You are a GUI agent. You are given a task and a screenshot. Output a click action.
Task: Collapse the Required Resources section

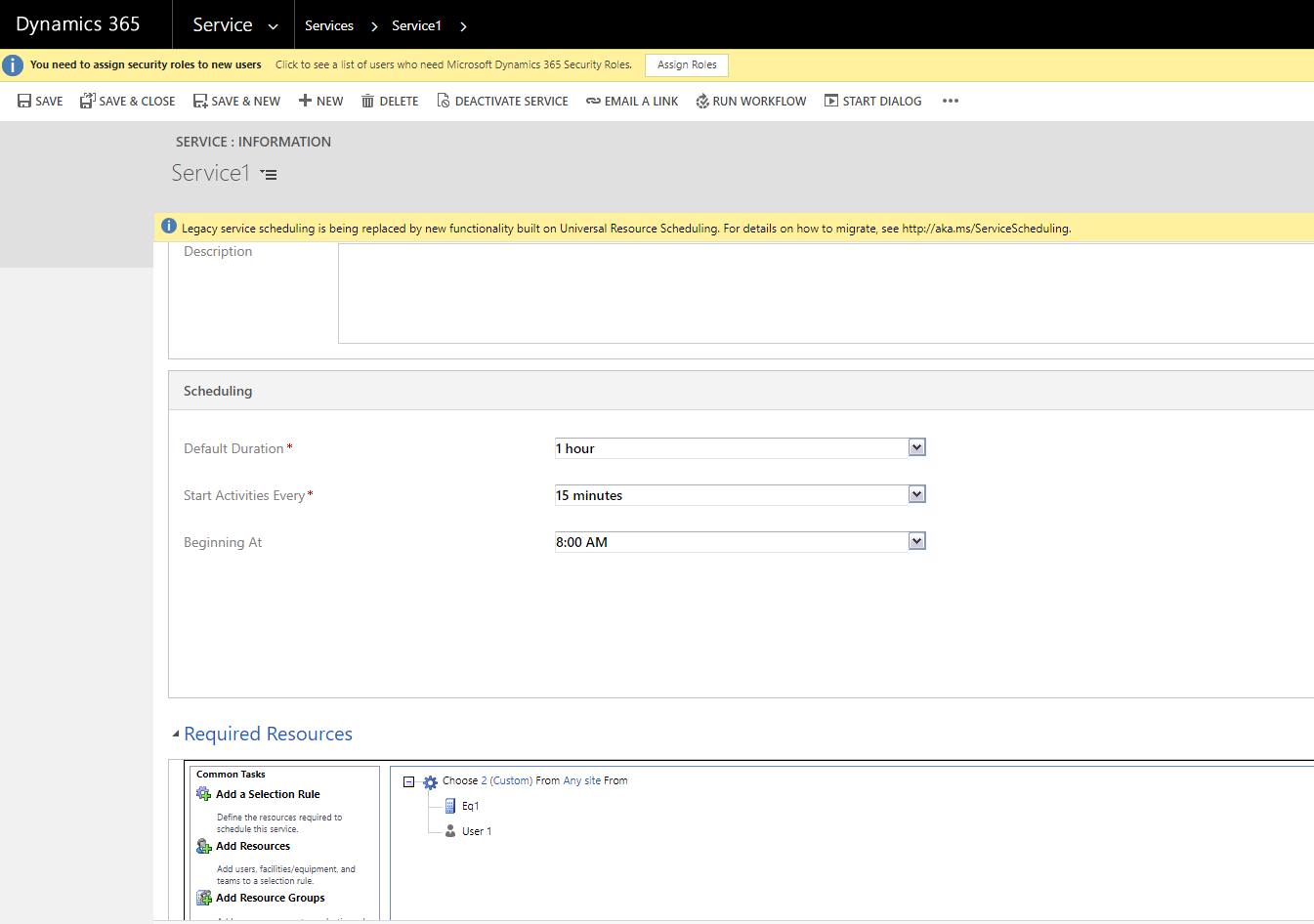coord(176,734)
